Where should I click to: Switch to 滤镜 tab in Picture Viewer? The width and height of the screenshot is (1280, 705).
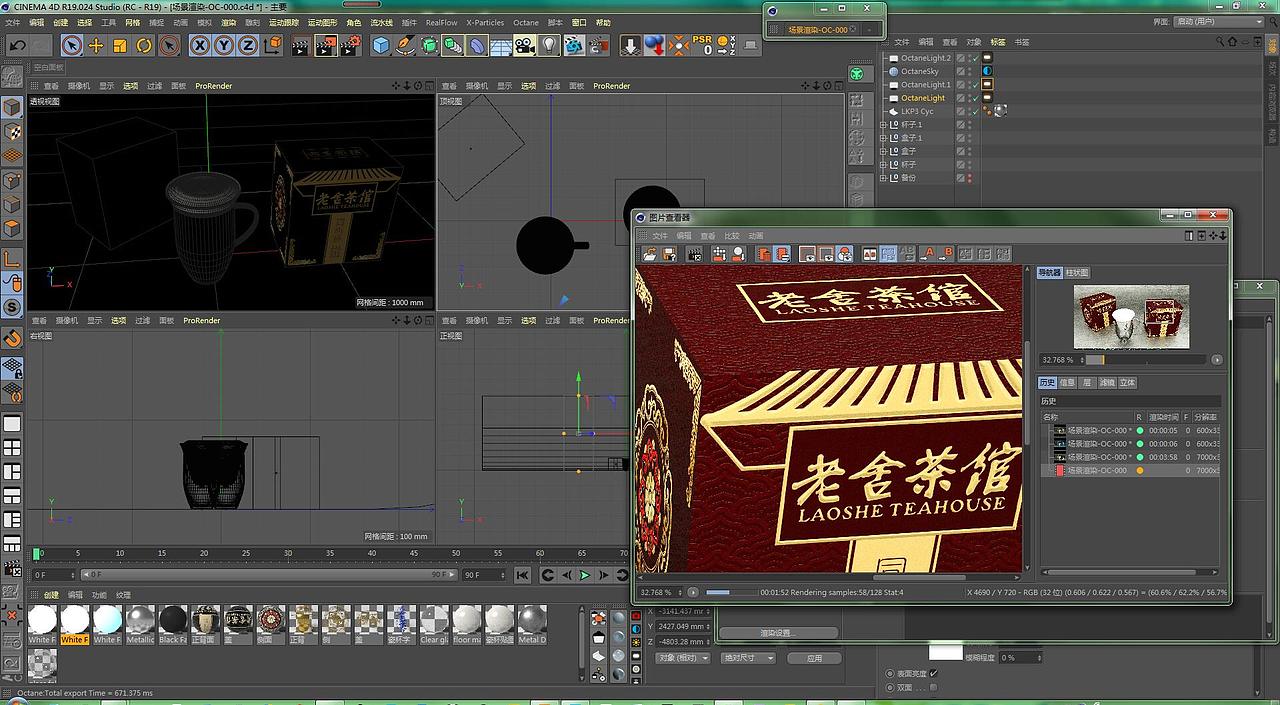1106,382
